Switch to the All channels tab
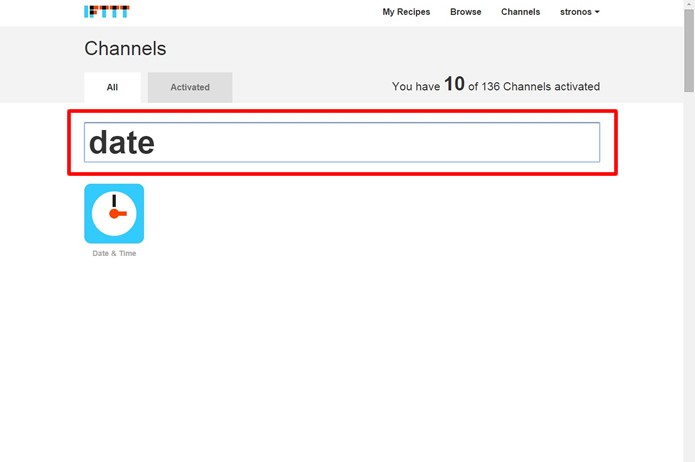This screenshot has height=462, width=695. (112, 87)
